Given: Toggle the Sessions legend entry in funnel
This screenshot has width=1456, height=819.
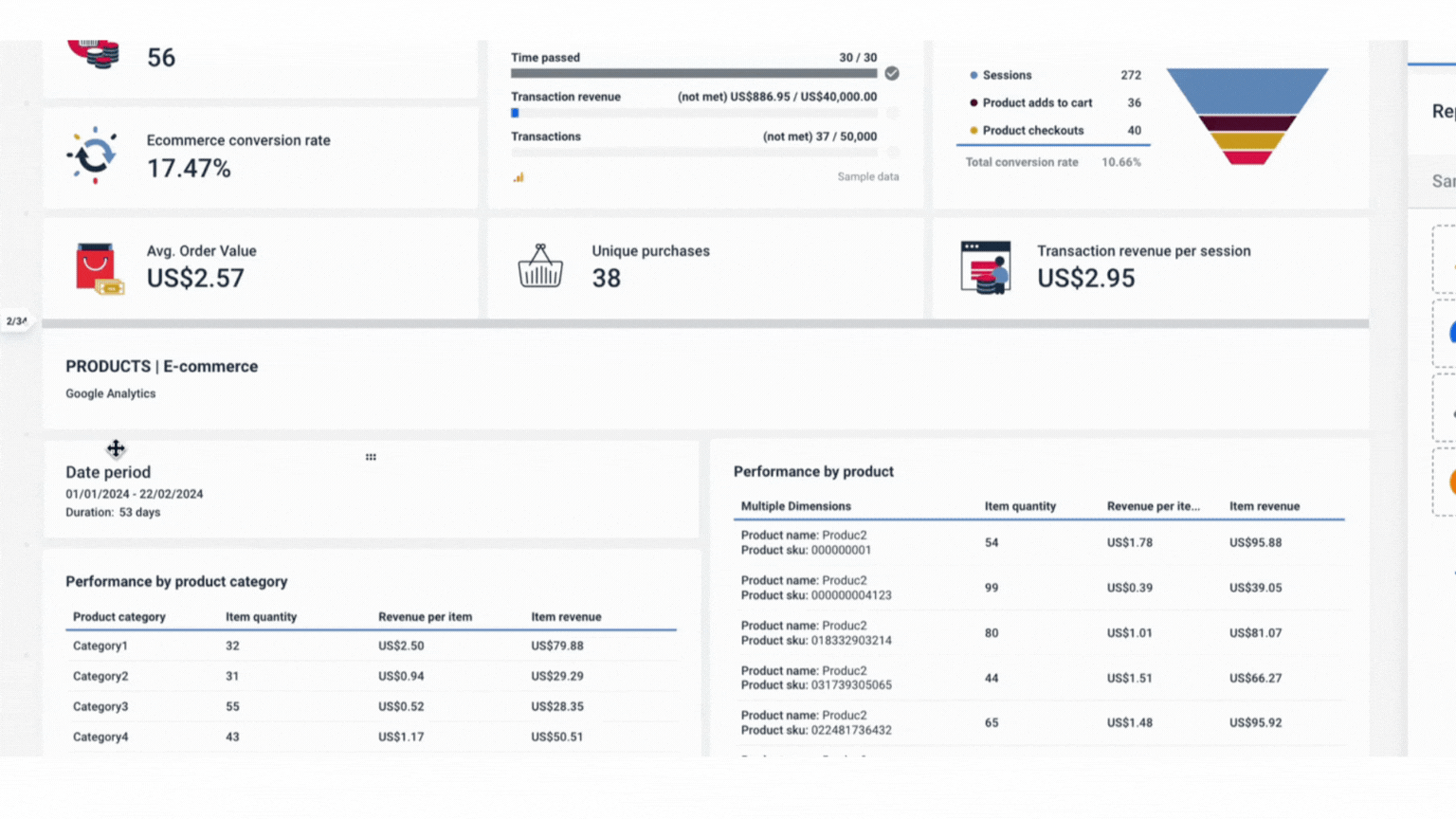Looking at the screenshot, I should [x=1006, y=75].
